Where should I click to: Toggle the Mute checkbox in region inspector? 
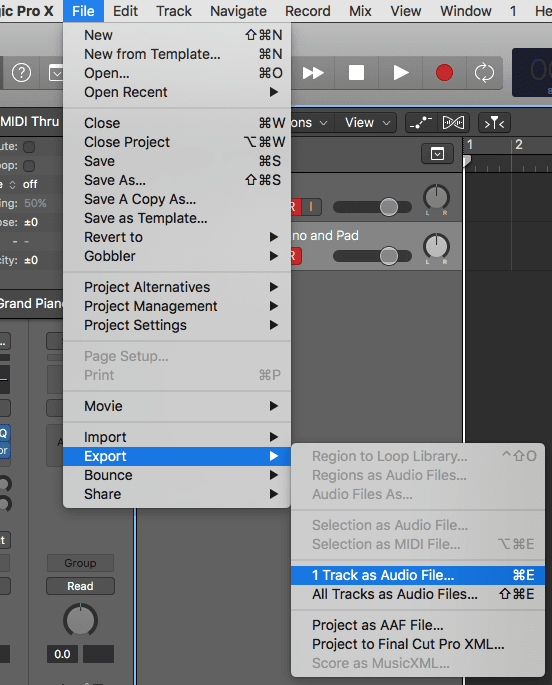(29, 147)
